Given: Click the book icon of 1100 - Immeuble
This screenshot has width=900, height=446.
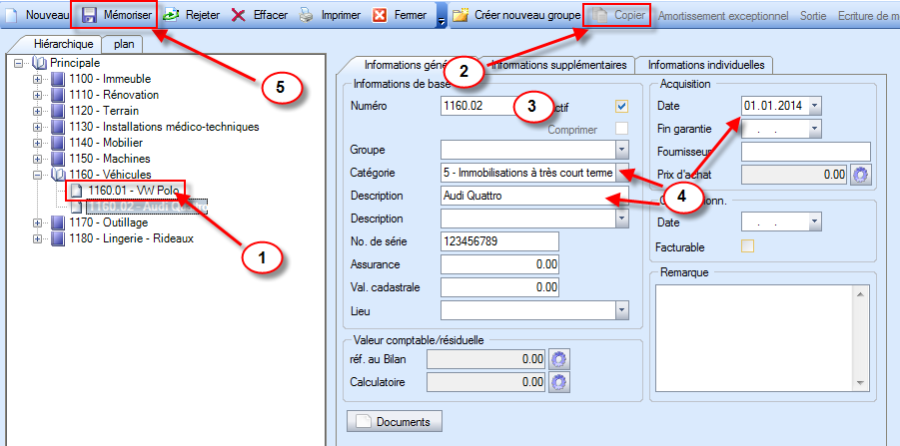Looking at the screenshot, I should 59,79.
